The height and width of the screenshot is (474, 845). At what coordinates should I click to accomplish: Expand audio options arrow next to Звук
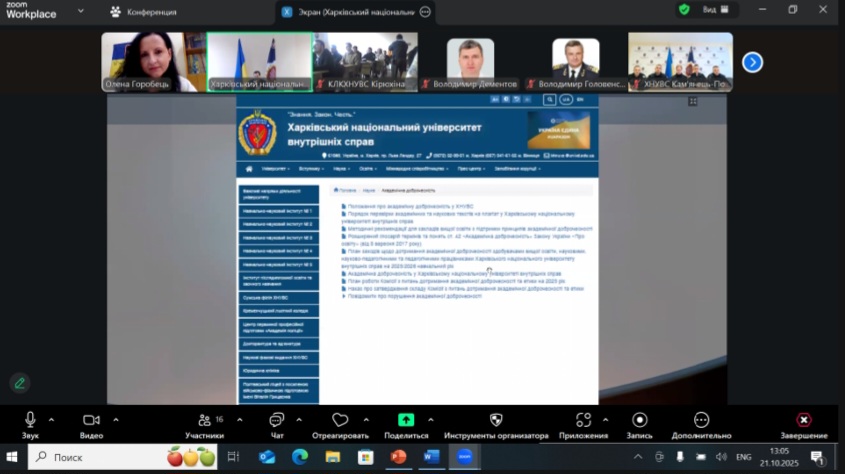(52, 419)
